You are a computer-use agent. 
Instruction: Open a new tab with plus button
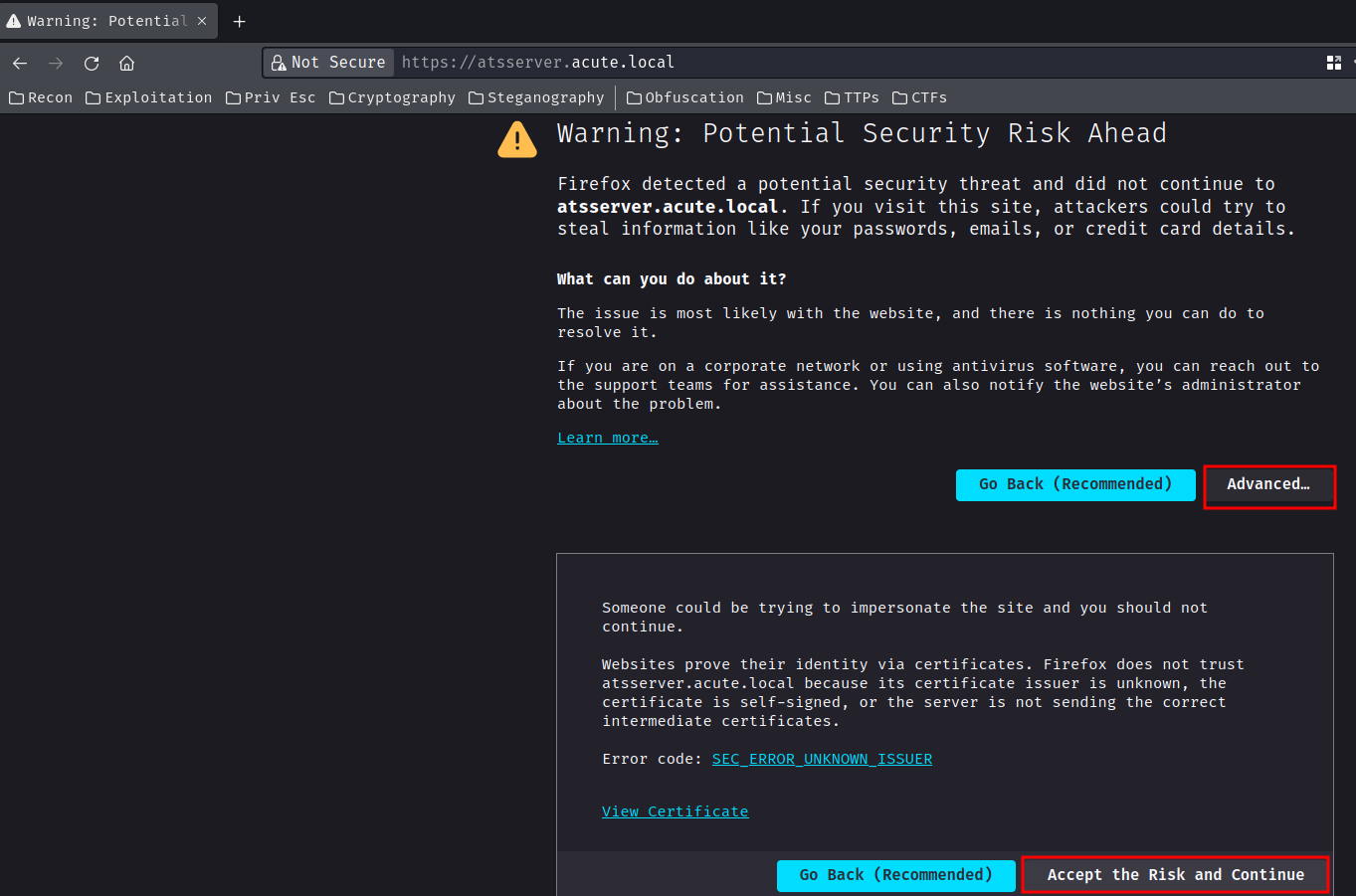pos(239,21)
